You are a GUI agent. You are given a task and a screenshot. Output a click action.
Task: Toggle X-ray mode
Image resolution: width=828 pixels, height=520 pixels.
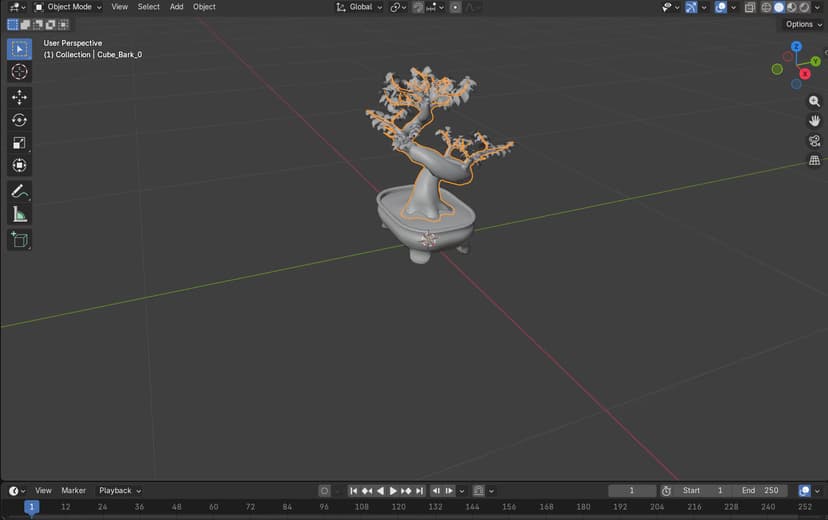coord(750,7)
